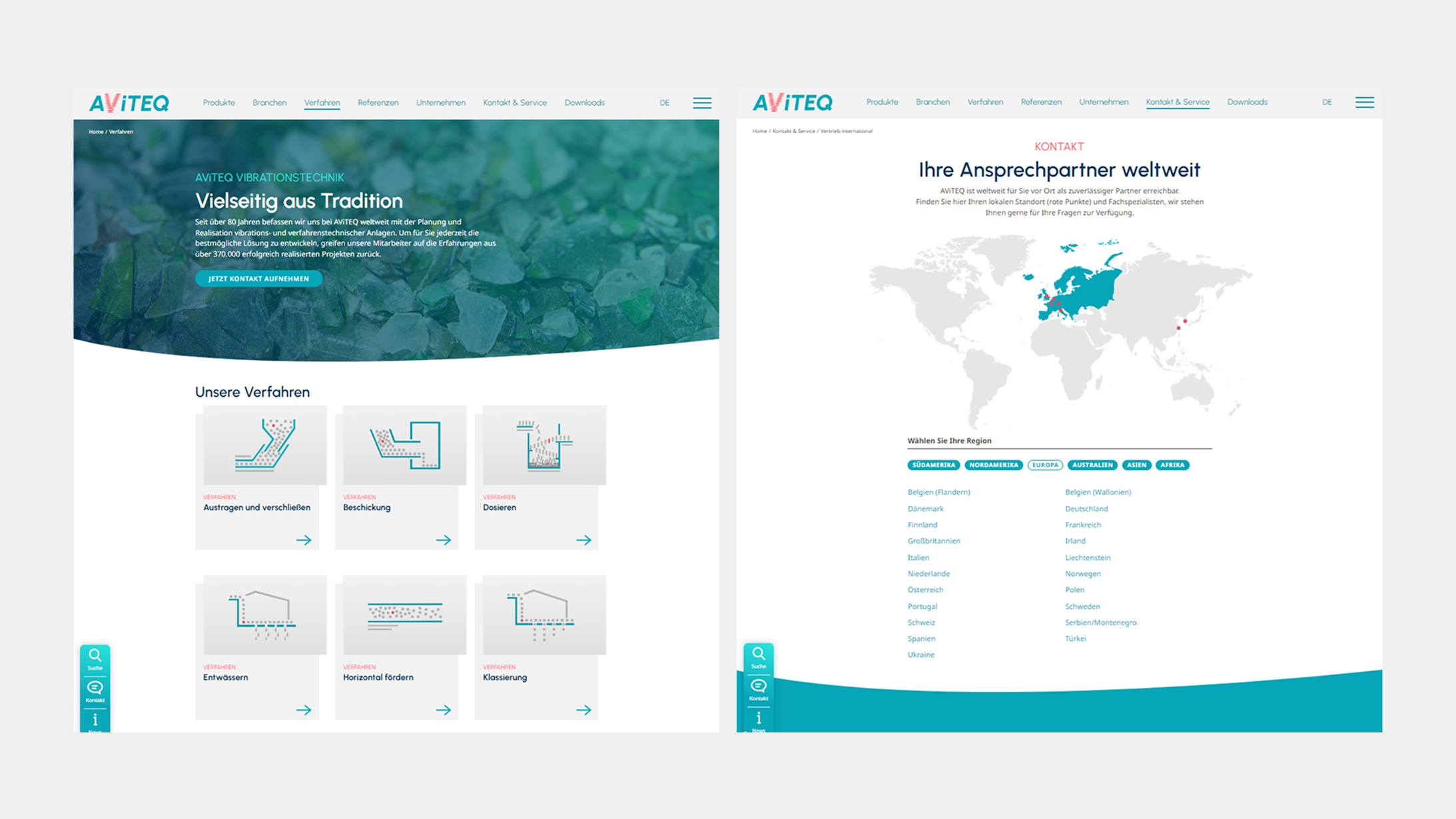Click arrow on Entwässern card
Viewport: 1456px width, 819px height.
click(304, 710)
